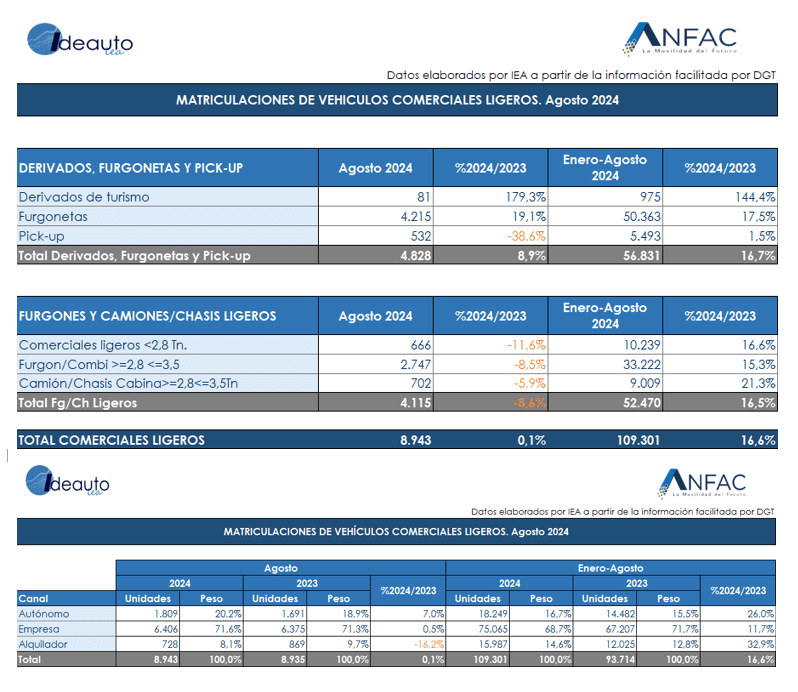Select the 'Enero-Agosto' header in the channel table
The height and width of the screenshot is (692, 798).
610,568
